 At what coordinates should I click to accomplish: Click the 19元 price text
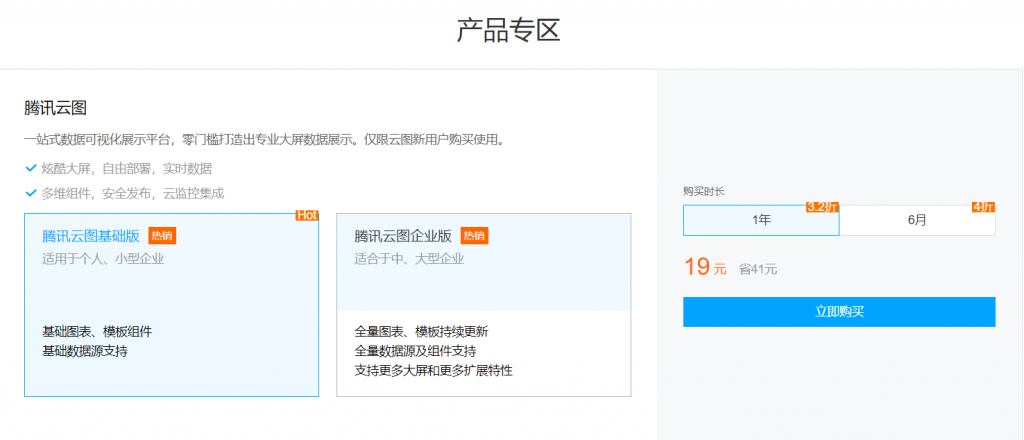coord(705,267)
